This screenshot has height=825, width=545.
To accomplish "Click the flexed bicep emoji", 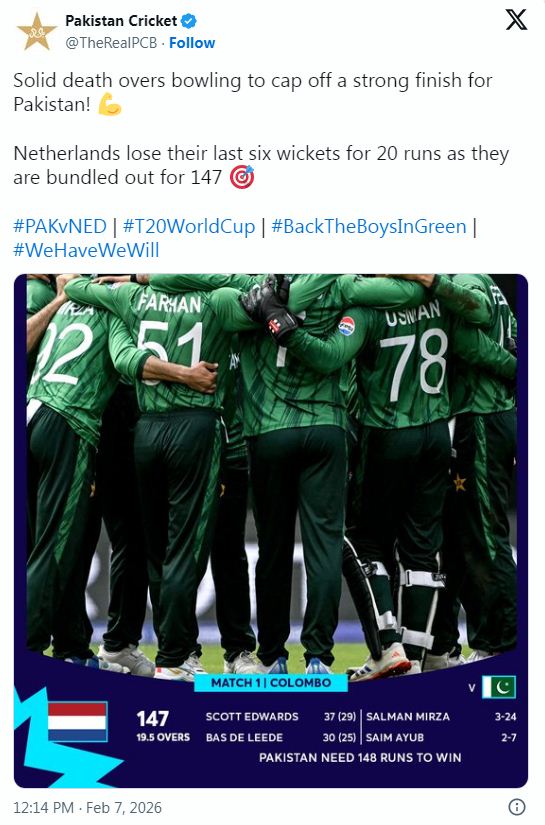I will (x=110, y=104).
